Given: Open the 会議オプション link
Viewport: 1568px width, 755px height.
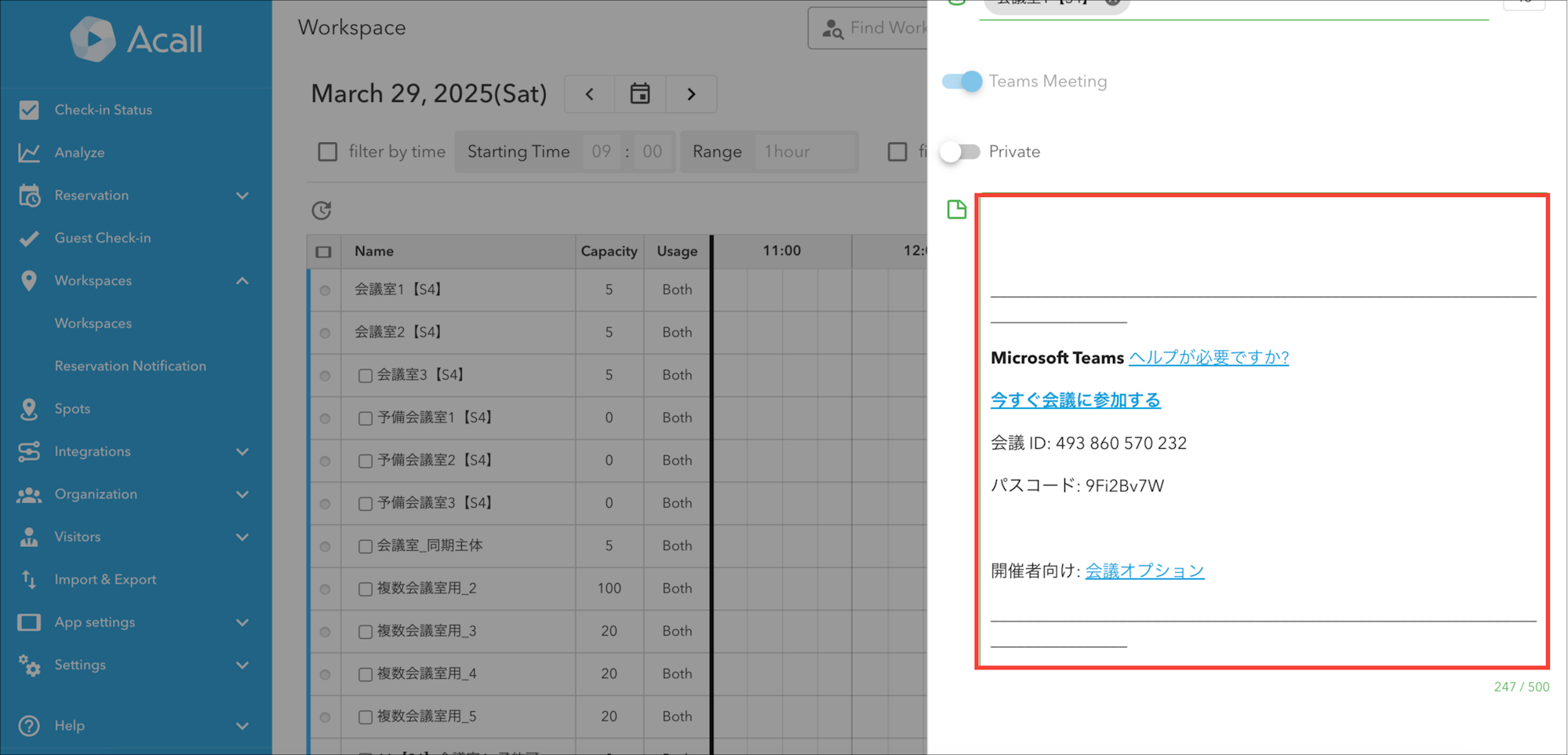Looking at the screenshot, I should point(1144,571).
